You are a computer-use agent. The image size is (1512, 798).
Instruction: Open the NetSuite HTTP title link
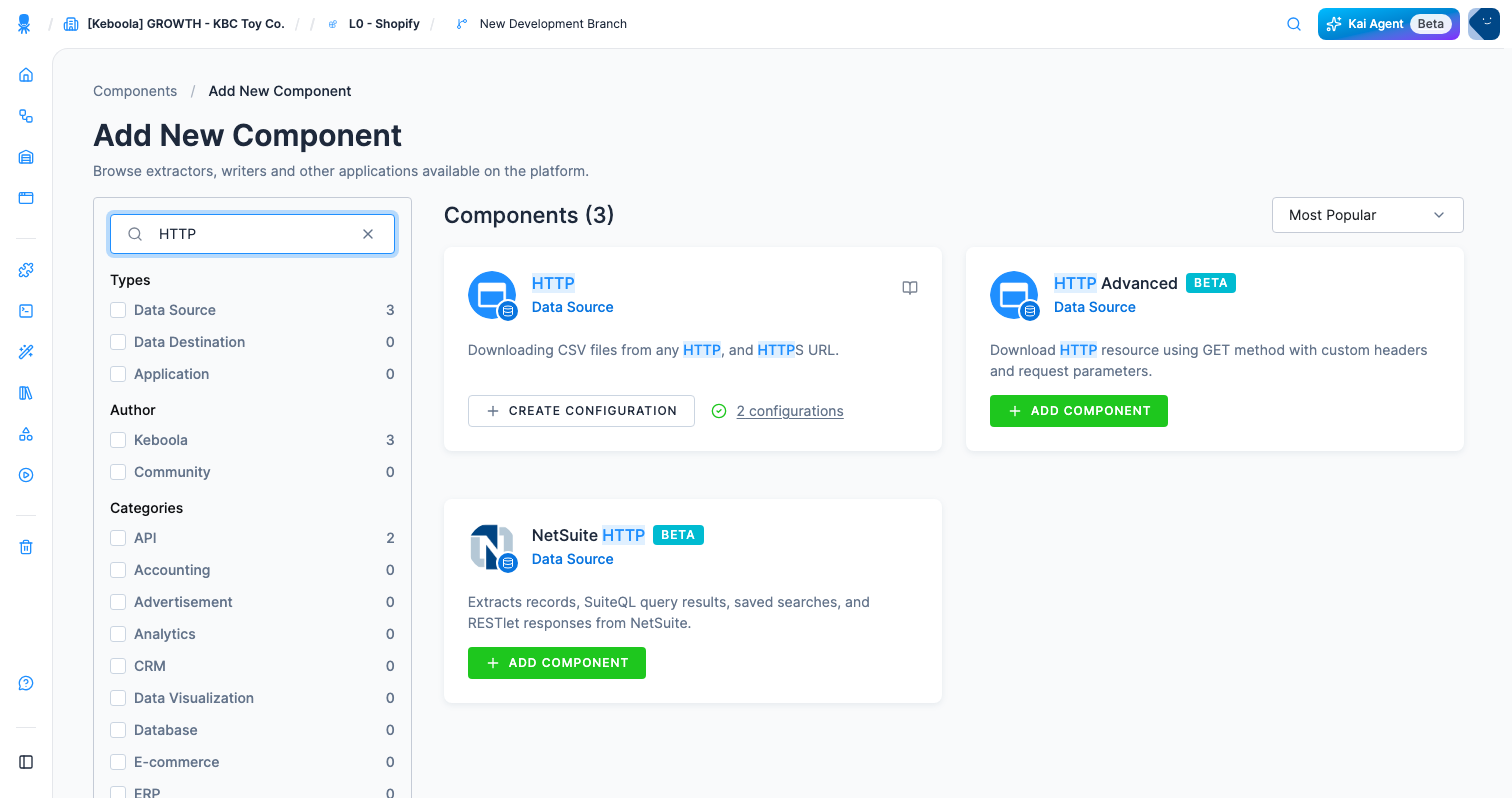coord(588,535)
